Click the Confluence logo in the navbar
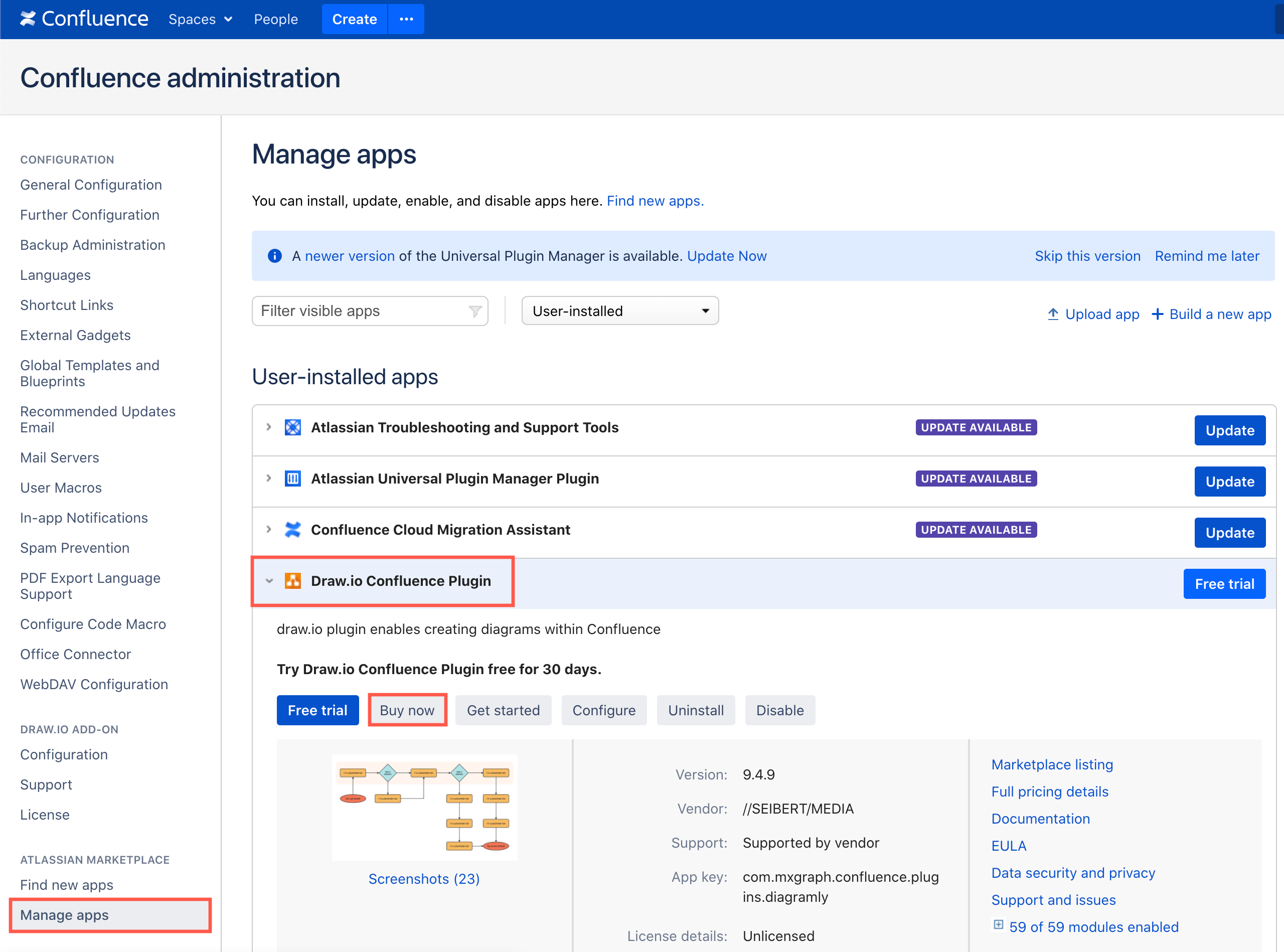1284x952 pixels. tap(84, 19)
